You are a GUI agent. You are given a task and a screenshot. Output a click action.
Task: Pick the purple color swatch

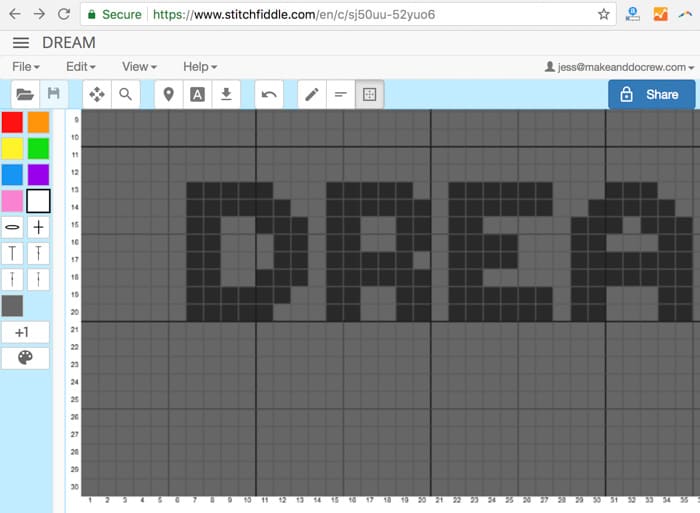pyautogui.click(x=38, y=175)
